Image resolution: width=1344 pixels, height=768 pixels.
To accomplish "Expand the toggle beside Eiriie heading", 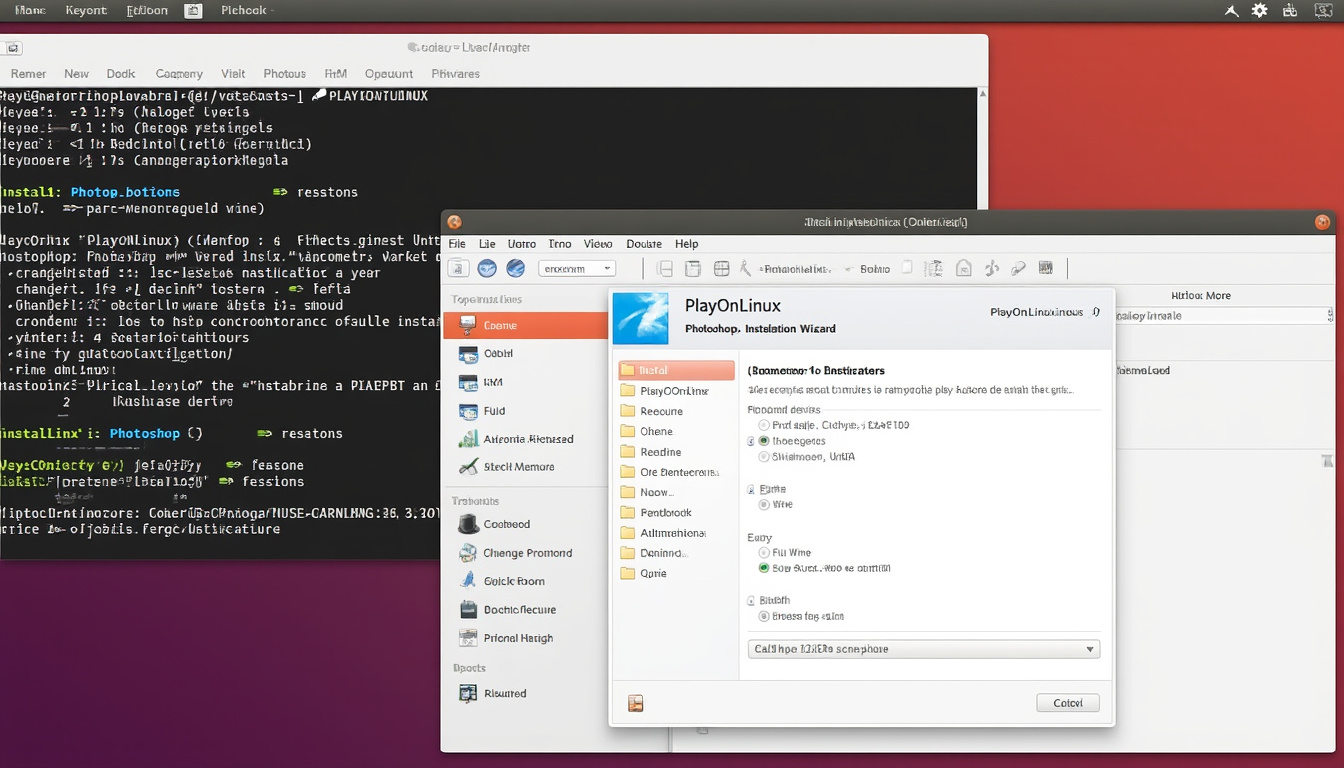I will (751, 489).
